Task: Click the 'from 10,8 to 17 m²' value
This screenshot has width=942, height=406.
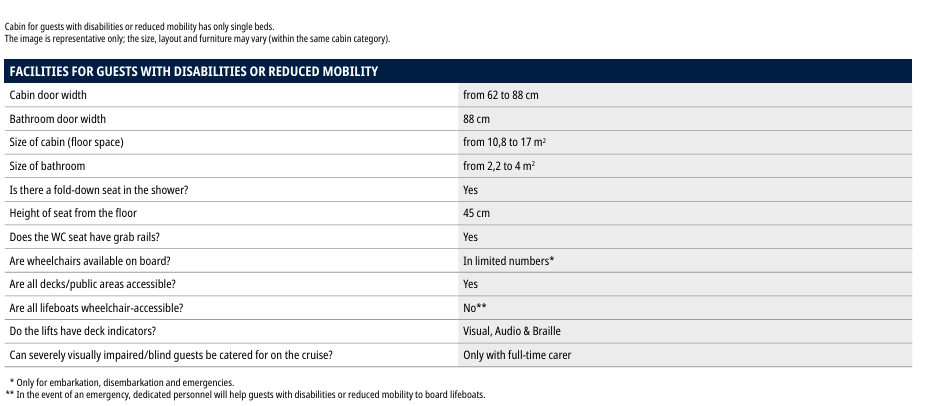Action: (x=504, y=142)
